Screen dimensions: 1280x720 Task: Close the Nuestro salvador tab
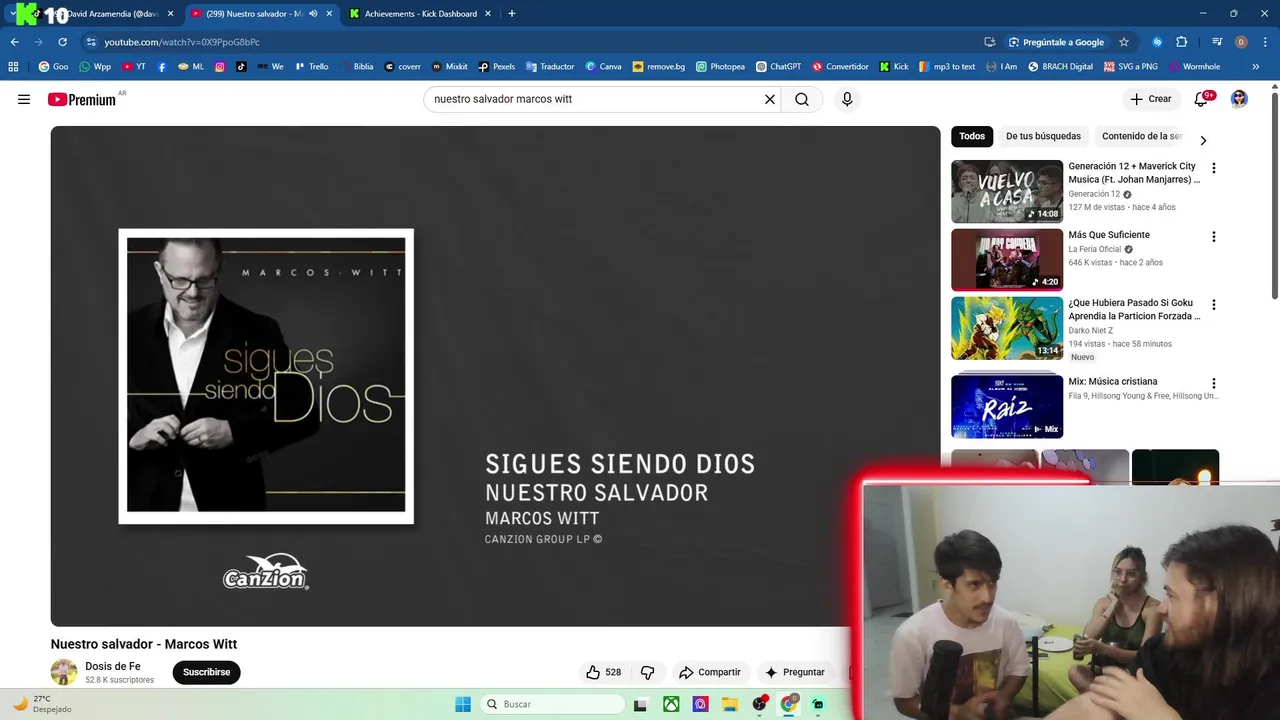[329, 14]
